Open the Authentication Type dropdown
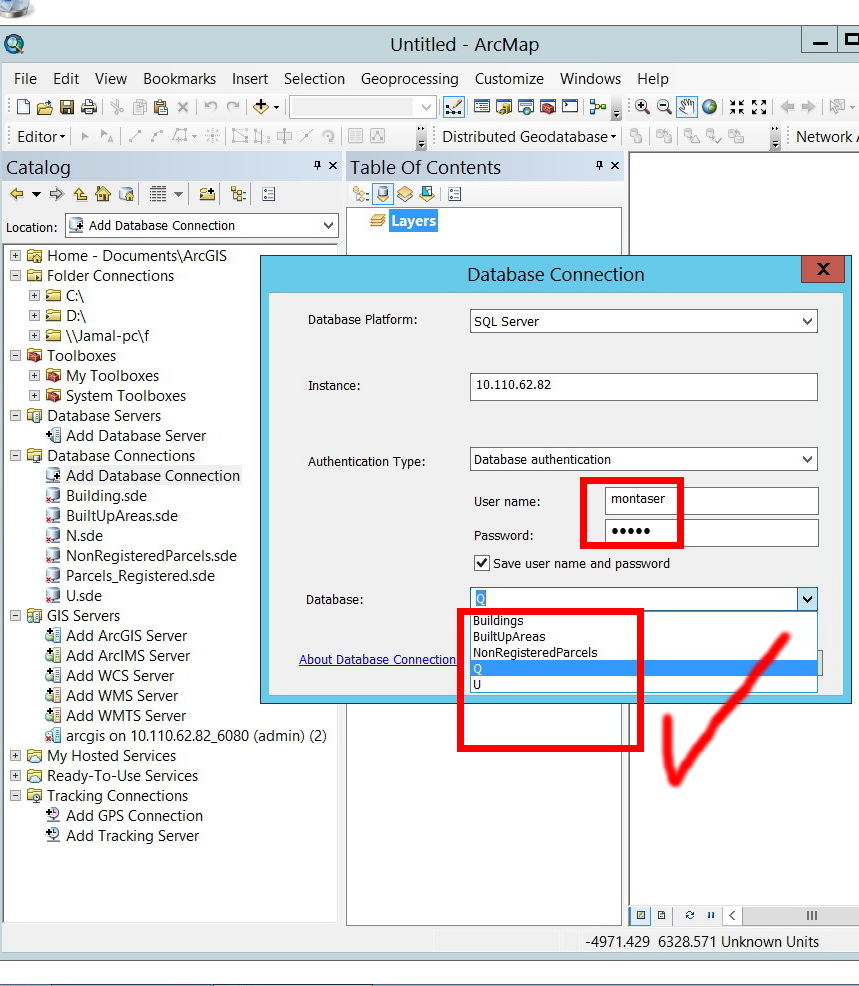859x986 pixels. pos(807,460)
